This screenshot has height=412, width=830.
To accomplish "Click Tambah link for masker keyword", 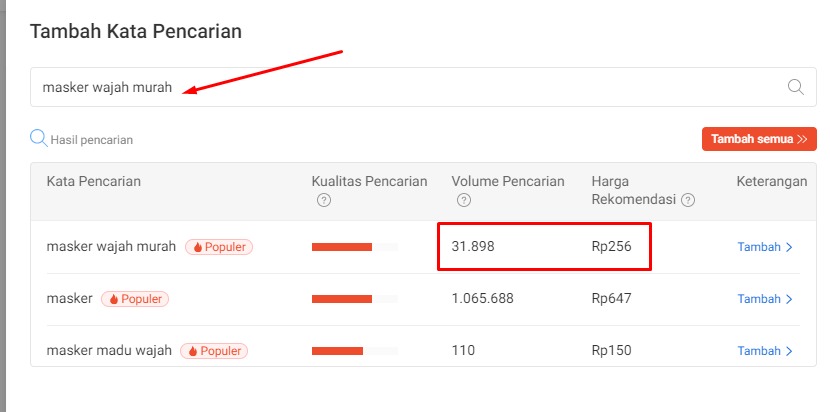I will 764,298.
